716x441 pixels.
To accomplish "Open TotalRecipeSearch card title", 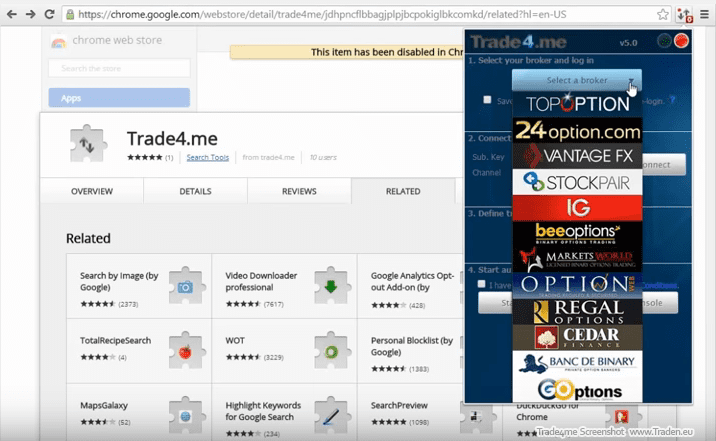I will point(116,341).
